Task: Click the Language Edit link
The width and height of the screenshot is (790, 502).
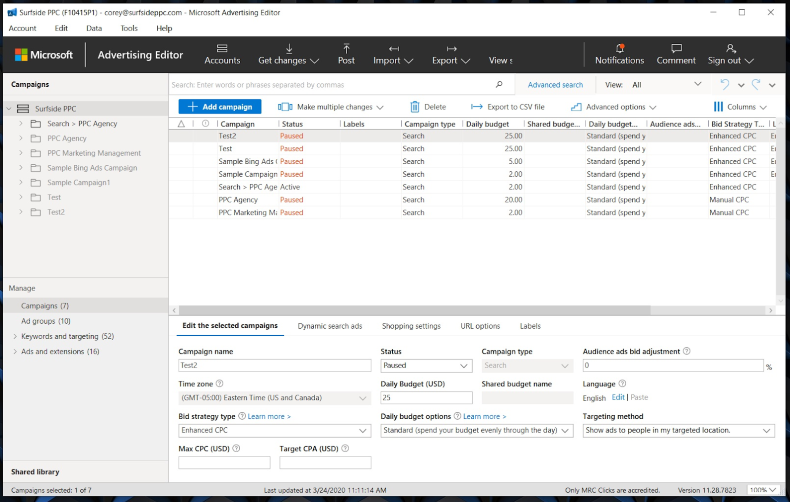Action: [x=618, y=397]
